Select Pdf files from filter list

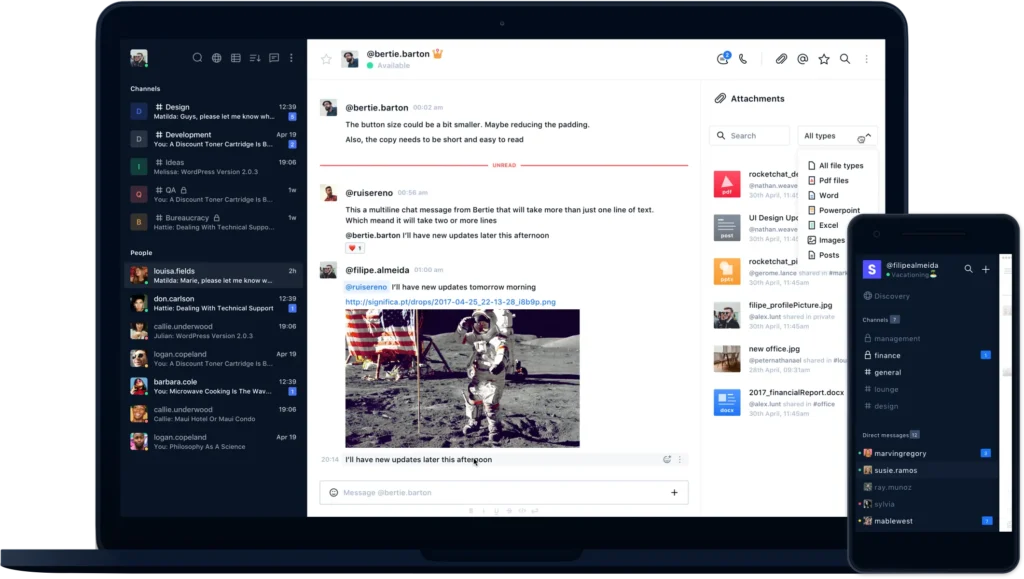coord(833,181)
